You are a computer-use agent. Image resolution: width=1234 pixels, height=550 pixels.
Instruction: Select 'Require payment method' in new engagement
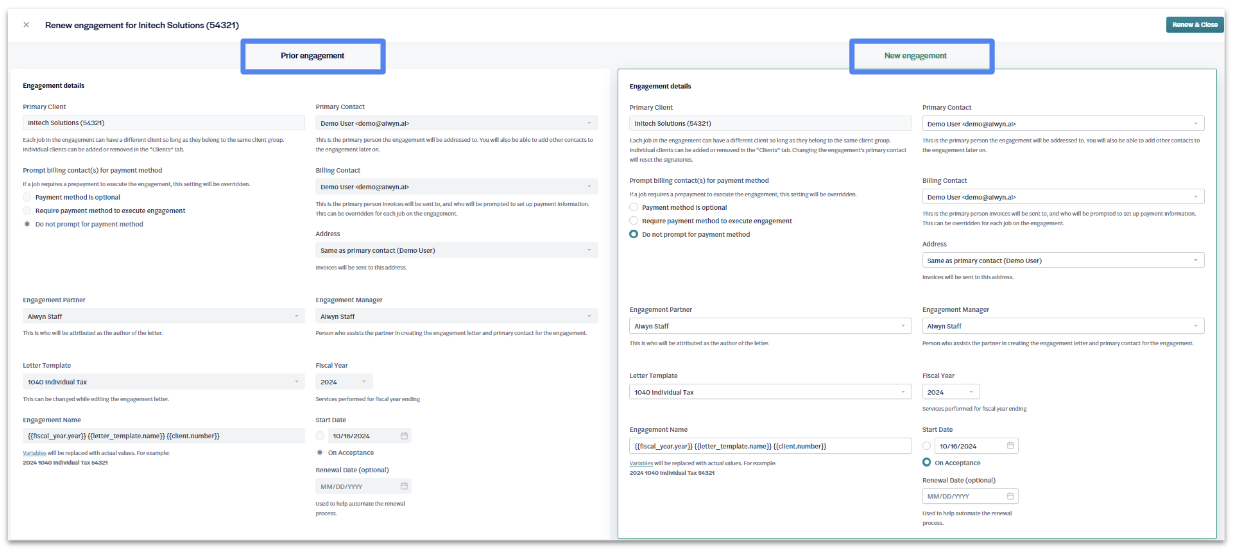tap(633, 221)
